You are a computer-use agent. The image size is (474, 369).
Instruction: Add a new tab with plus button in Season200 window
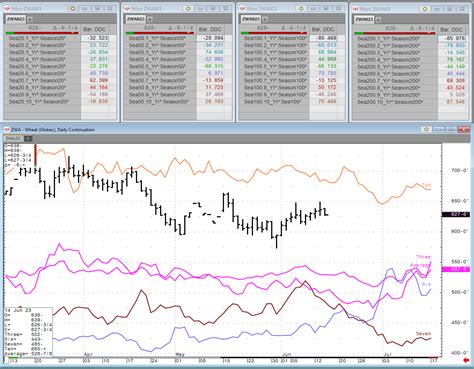[378, 20]
